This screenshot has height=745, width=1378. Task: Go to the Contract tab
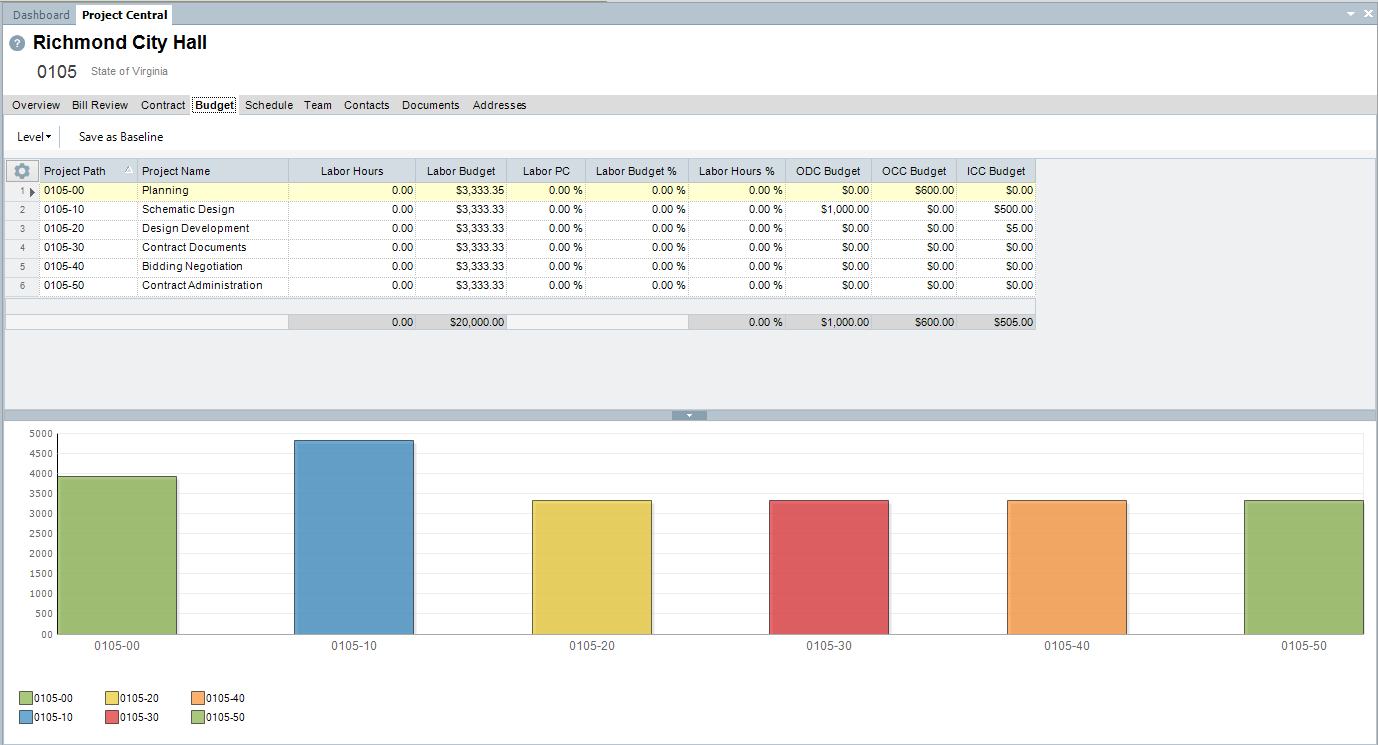pos(163,105)
